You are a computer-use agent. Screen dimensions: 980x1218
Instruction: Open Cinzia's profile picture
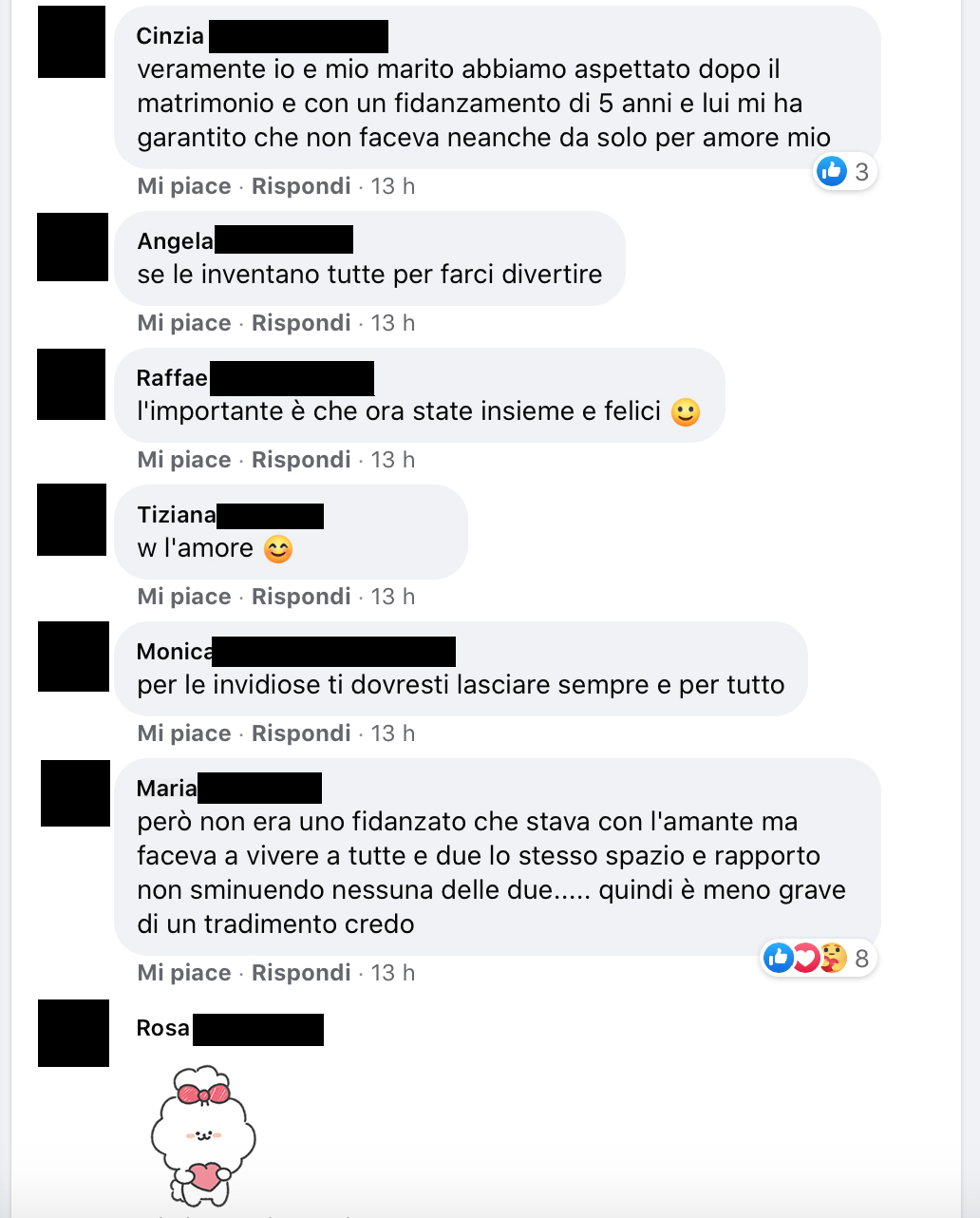tap(72, 42)
